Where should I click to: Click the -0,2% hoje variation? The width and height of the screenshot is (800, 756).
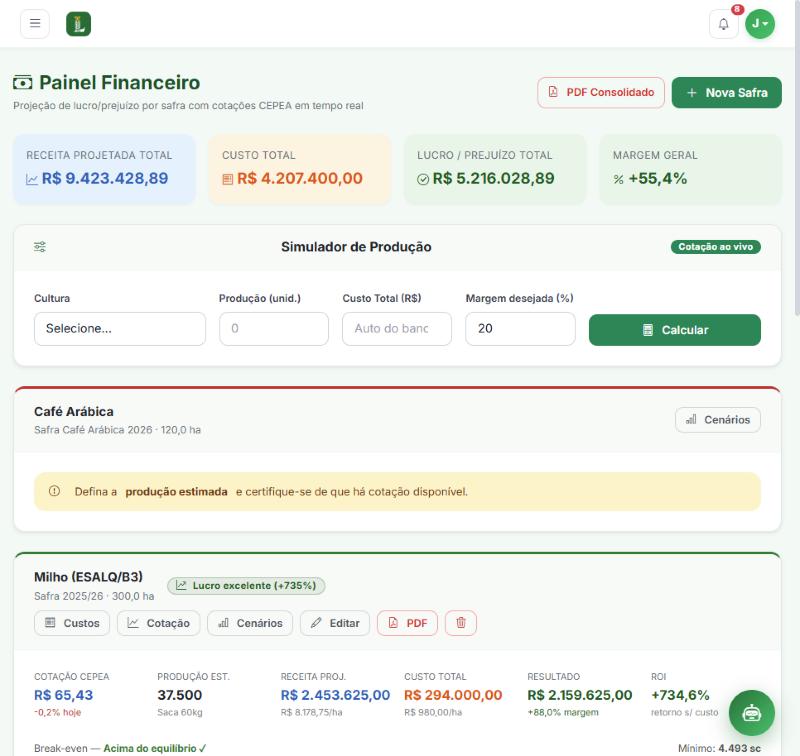pos(58,712)
